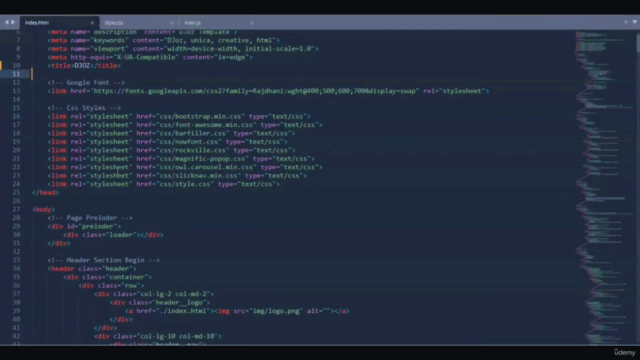Click line number 34 in gutter
Viewport: 640px width, 360px height.
[16, 269]
